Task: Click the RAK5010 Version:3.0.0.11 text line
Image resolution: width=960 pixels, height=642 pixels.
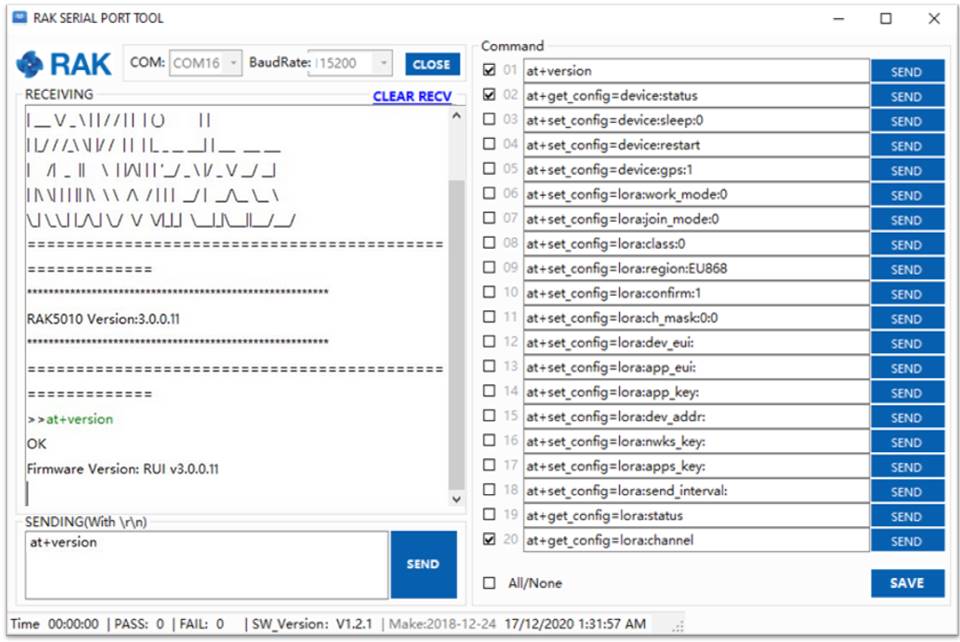Action: 103,319
